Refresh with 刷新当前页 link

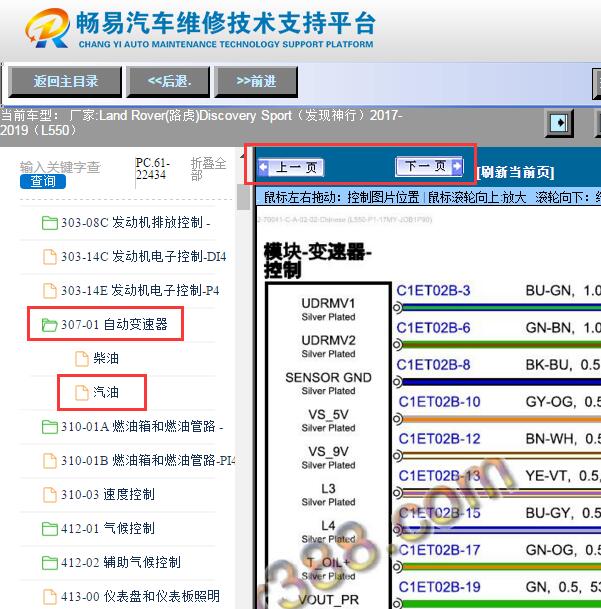coord(515,172)
